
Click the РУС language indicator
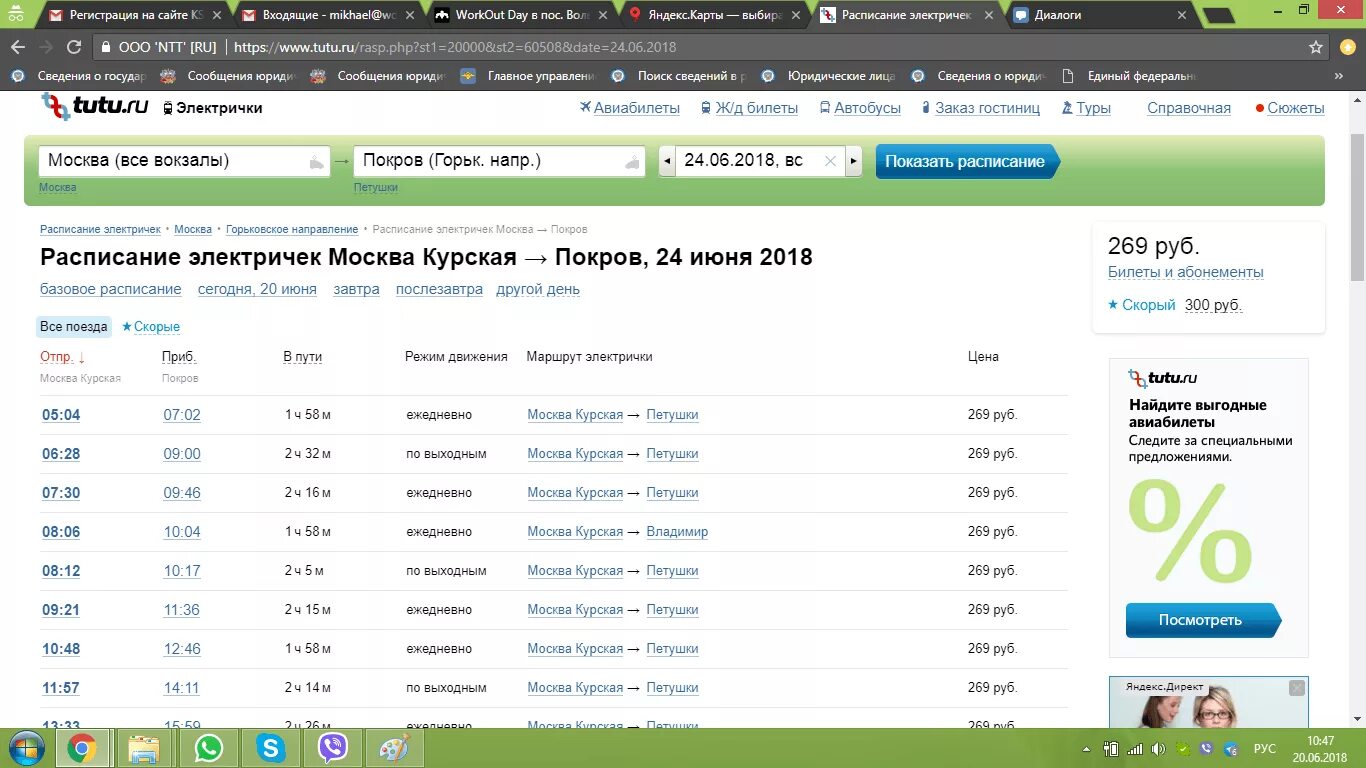1265,749
